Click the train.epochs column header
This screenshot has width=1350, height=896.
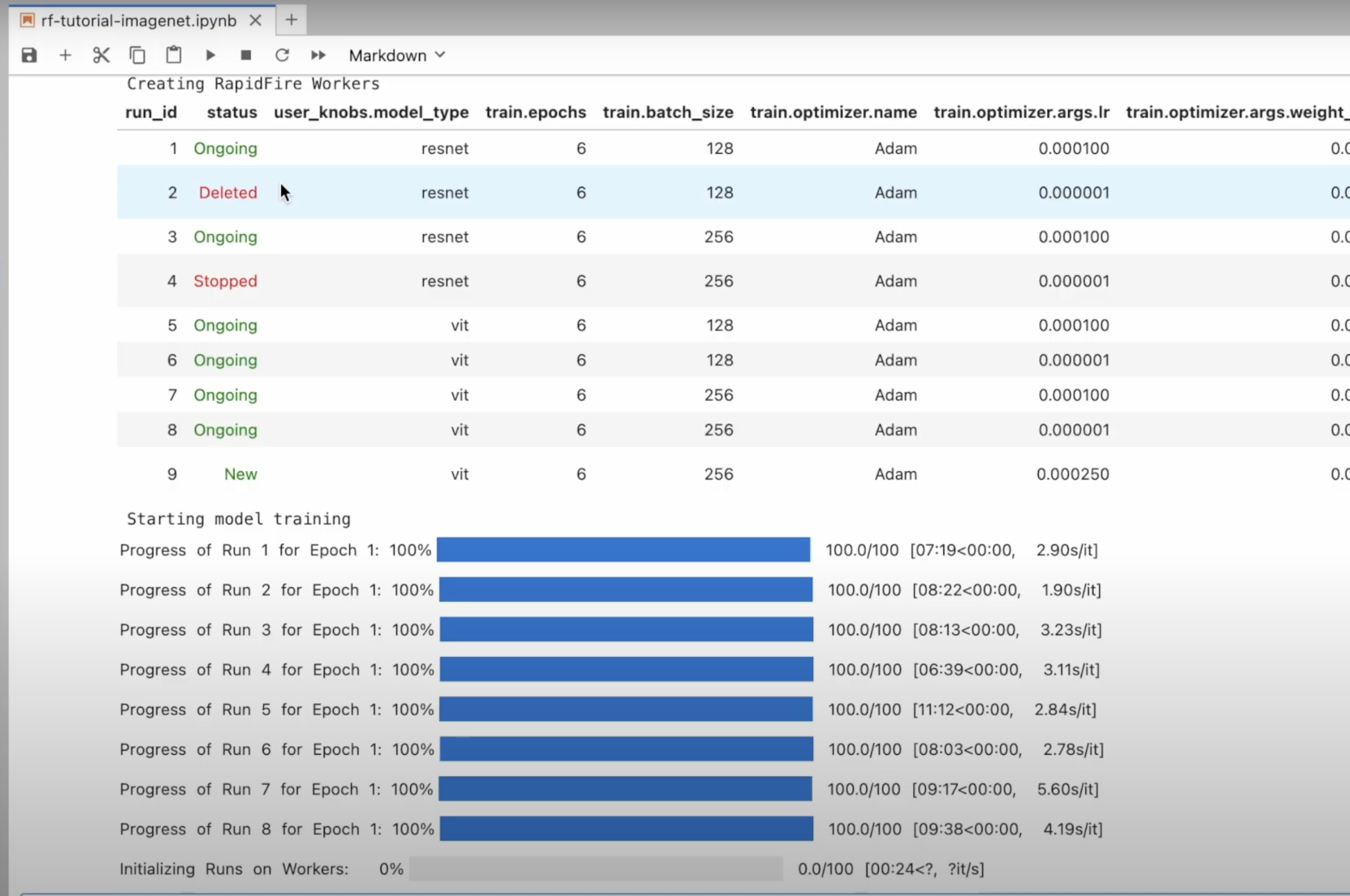536,112
